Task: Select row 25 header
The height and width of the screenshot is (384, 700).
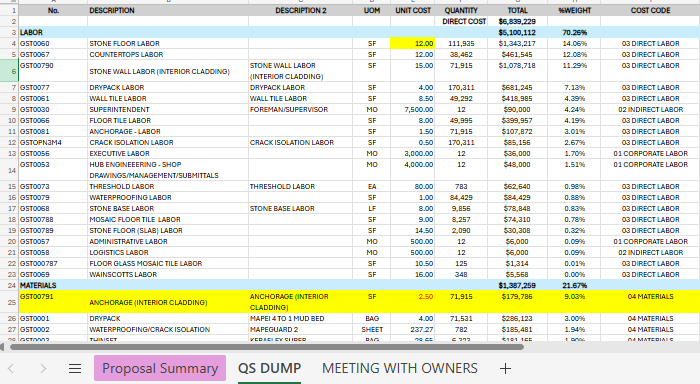Action: tap(9, 302)
